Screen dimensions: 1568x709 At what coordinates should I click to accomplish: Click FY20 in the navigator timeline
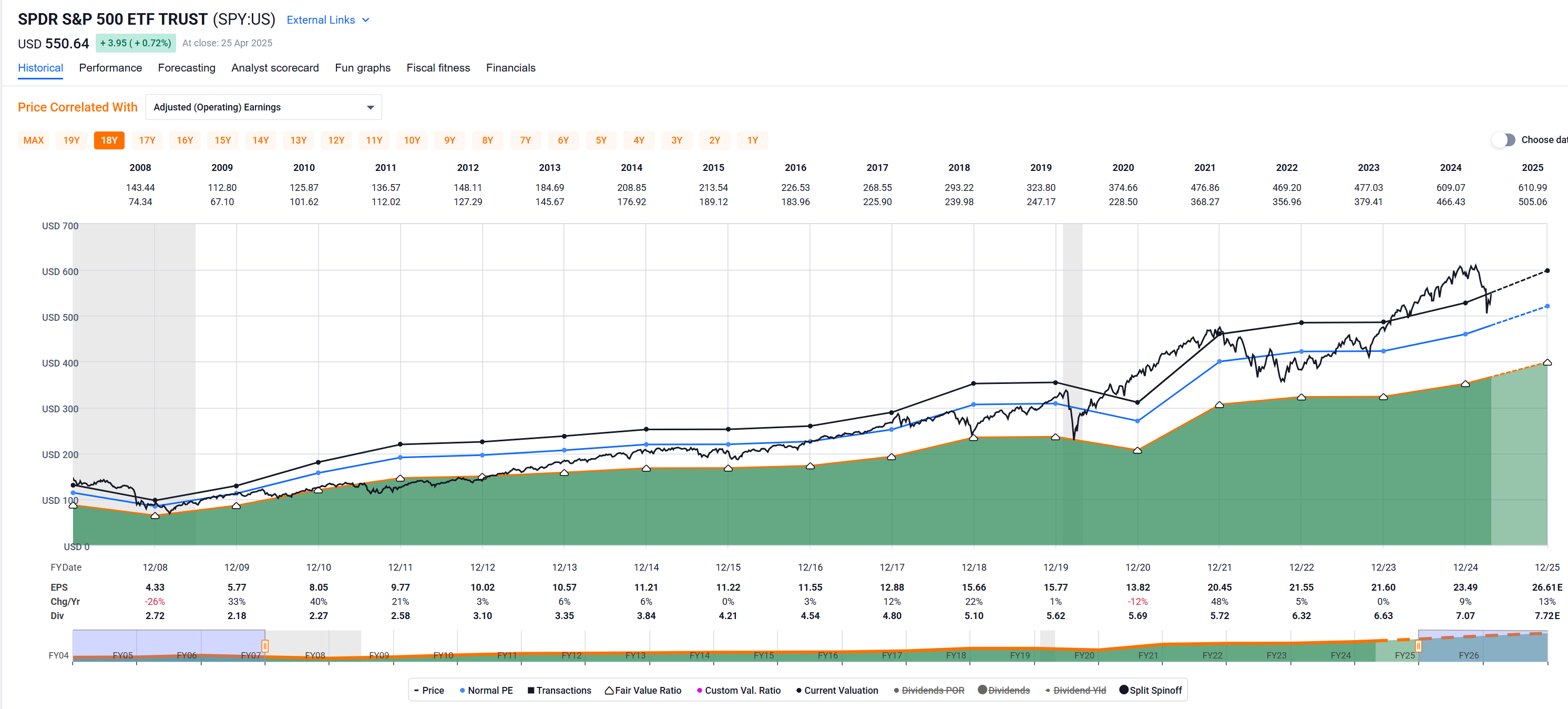1083,655
